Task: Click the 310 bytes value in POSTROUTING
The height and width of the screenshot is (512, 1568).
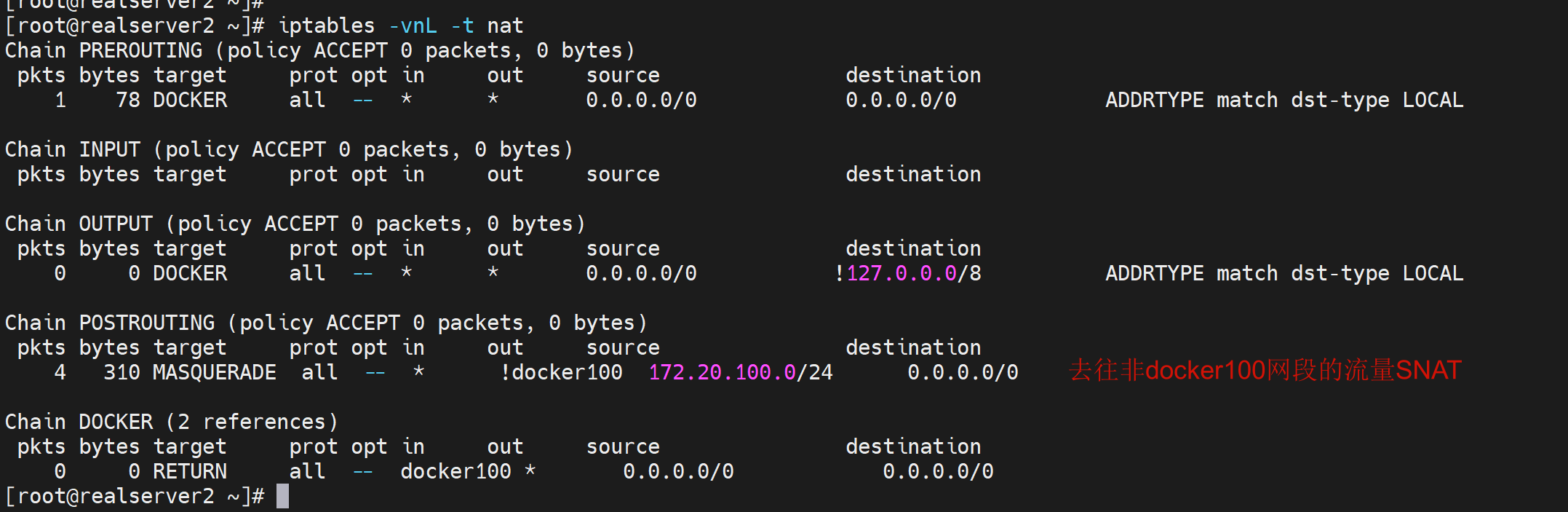Action: (x=122, y=373)
